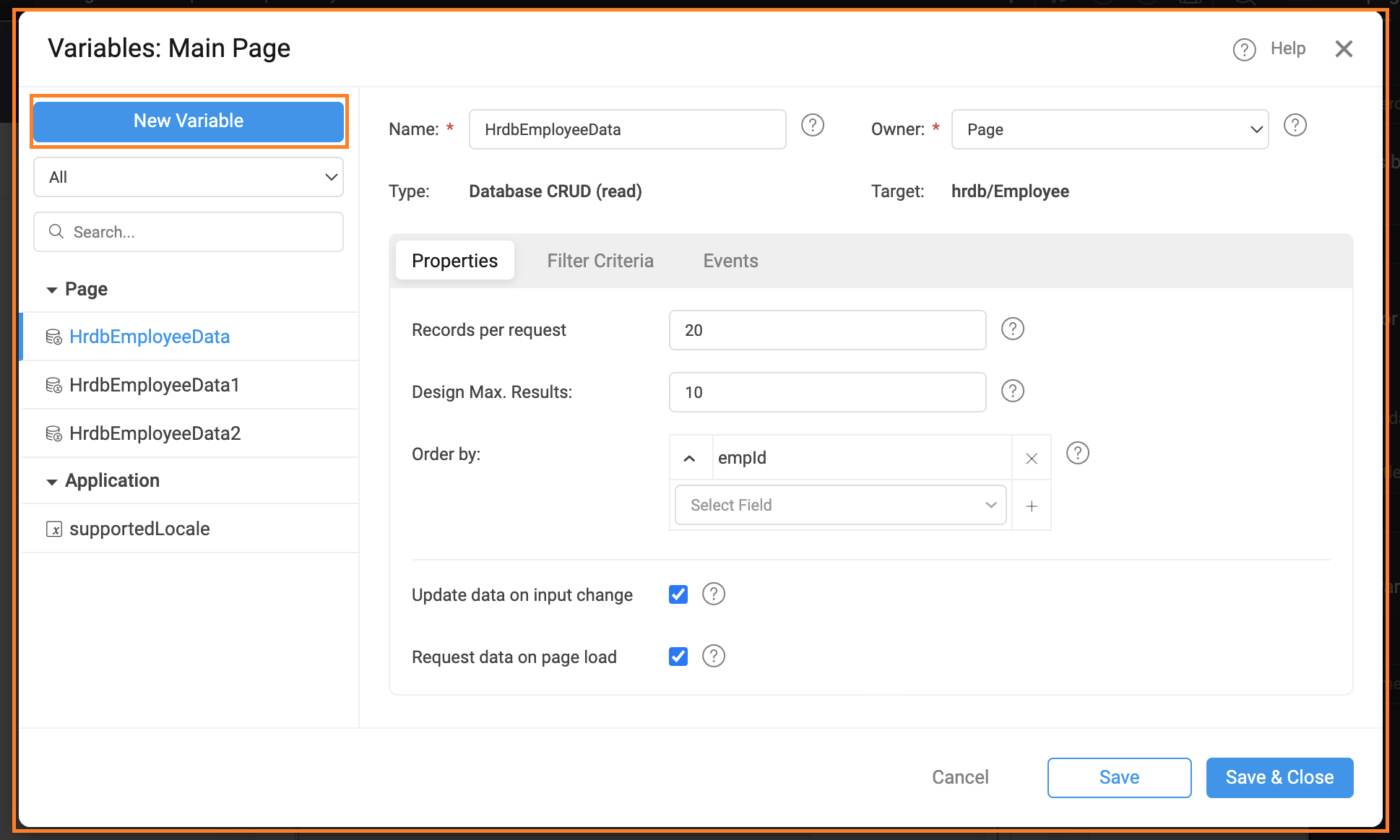This screenshot has height=840, width=1400.
Task: Disable Request data on page load
Action: tap(678, 656)
